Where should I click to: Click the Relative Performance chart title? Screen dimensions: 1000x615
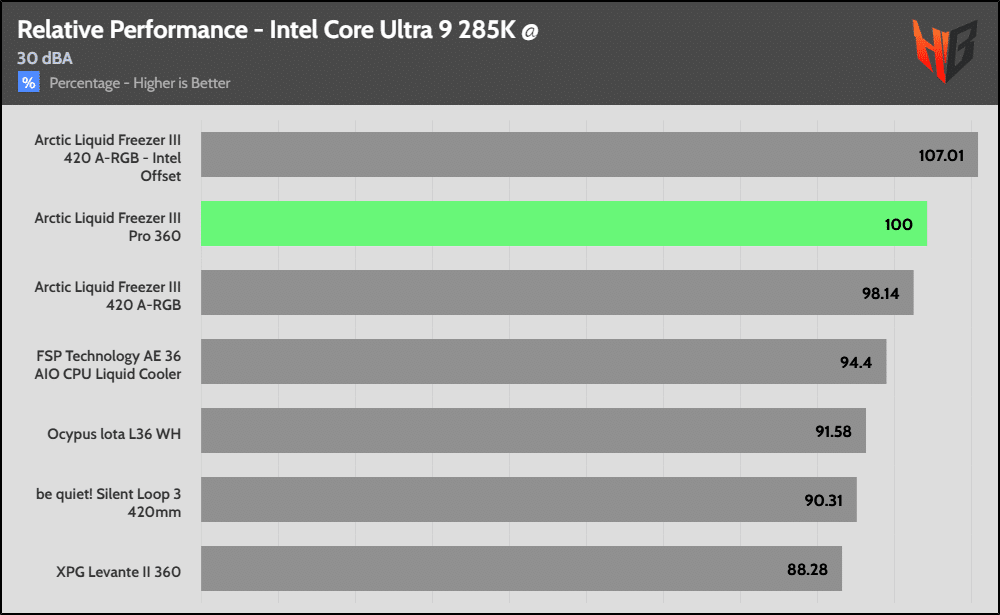point(266,30)
